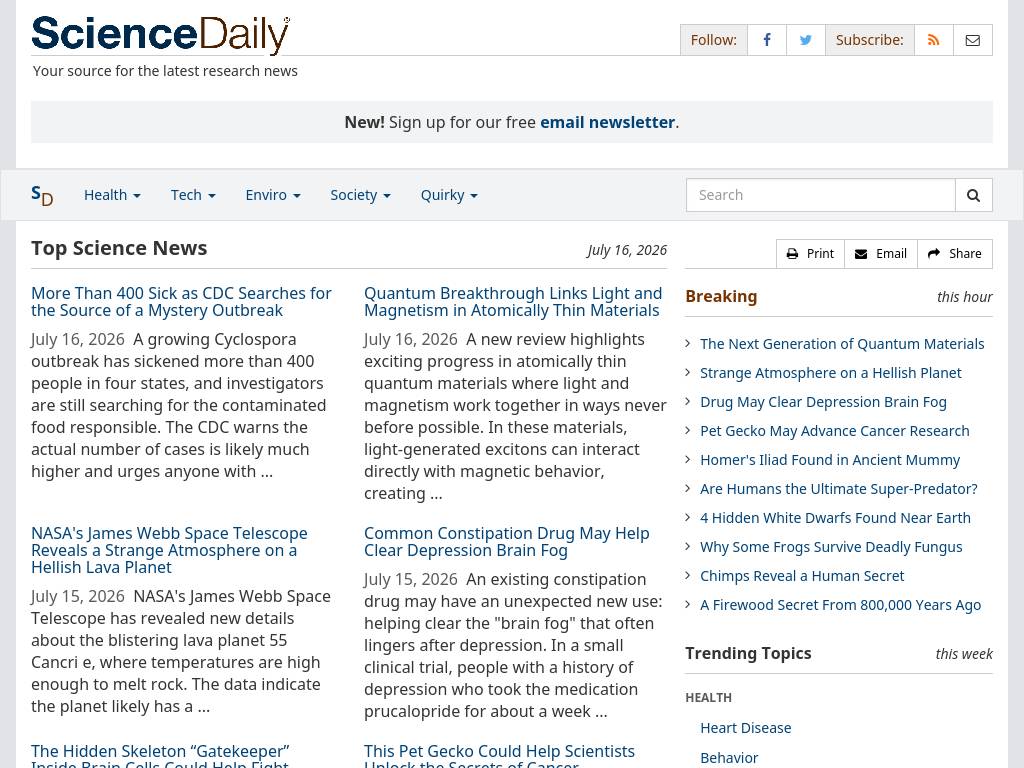Click the Email button

[x=881, y=253]
